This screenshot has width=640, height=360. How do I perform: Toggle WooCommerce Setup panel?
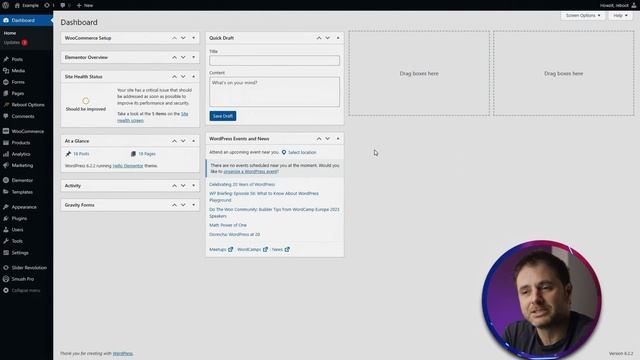click(193, 38)
